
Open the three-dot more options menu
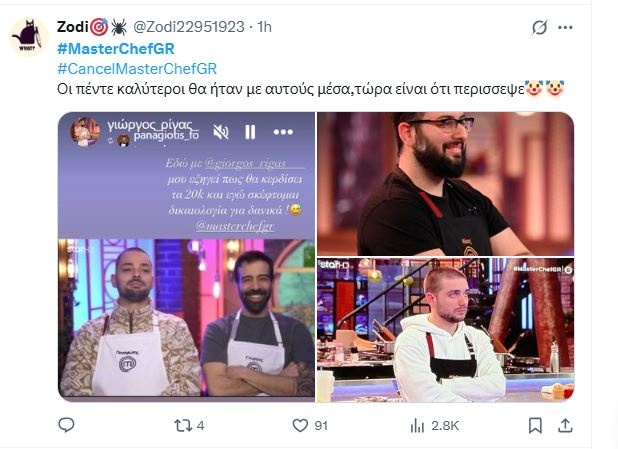565,28
